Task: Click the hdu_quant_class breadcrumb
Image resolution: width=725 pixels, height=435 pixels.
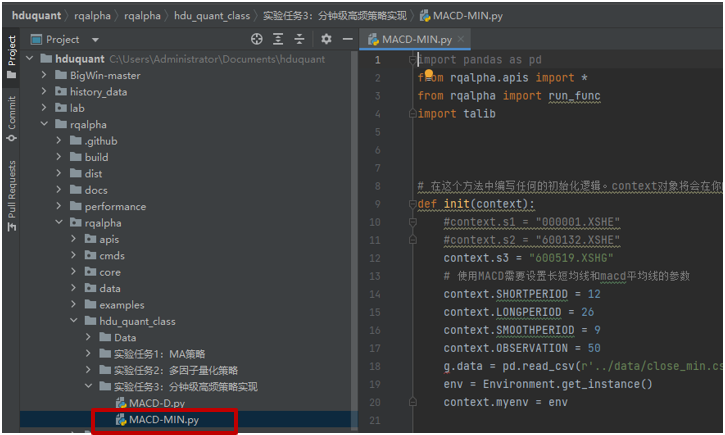Action: pos(212,16)
